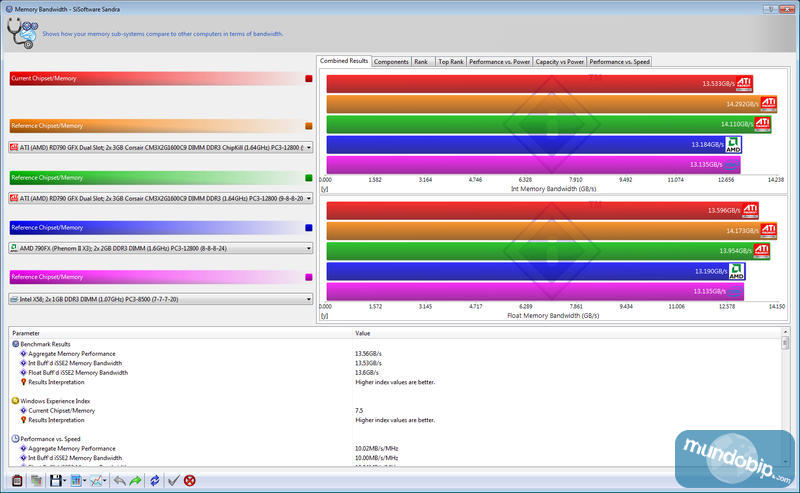Click the AMD logo on the blue Int bar

click(x=734, y=144)
